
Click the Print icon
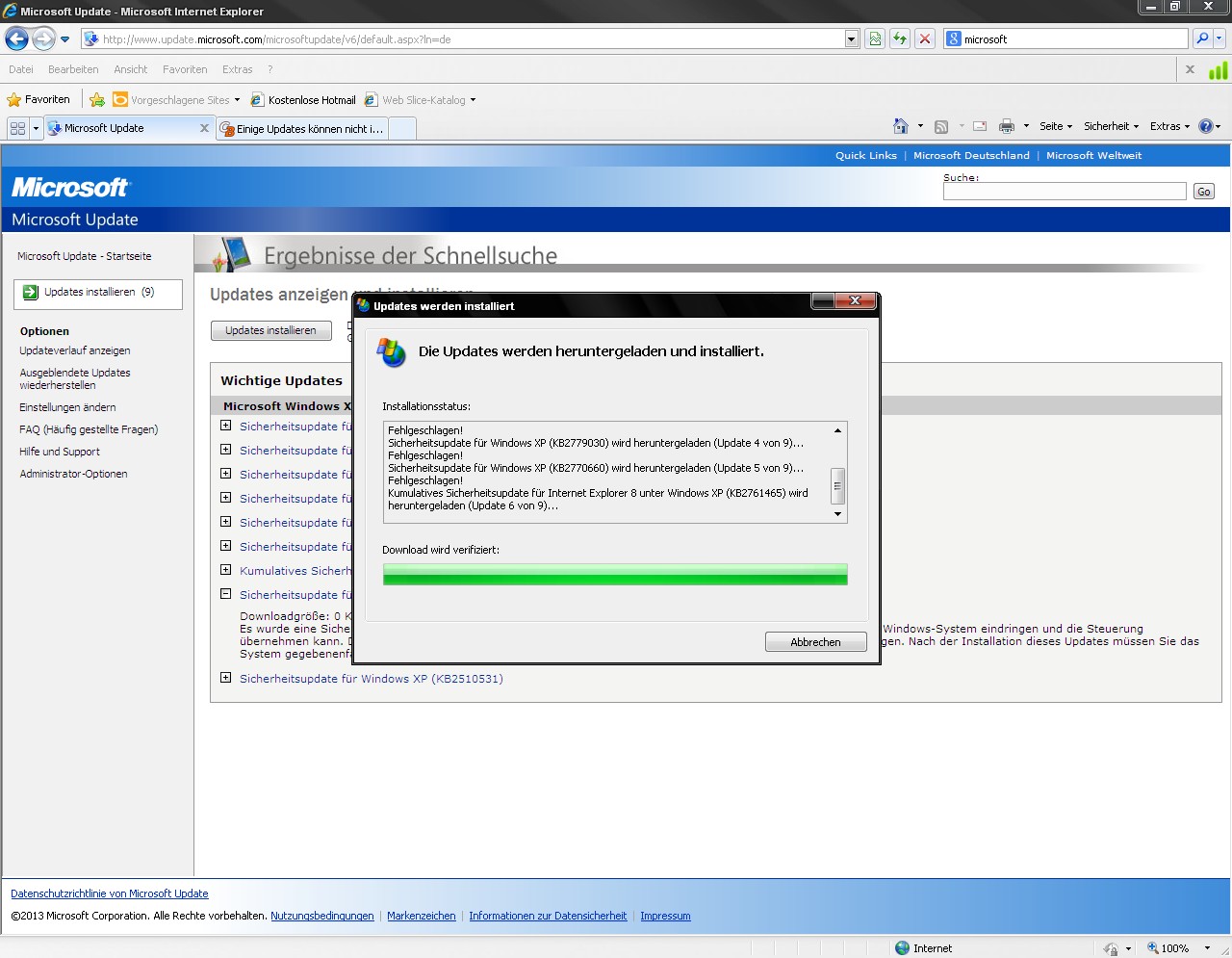click(1007, 126)
